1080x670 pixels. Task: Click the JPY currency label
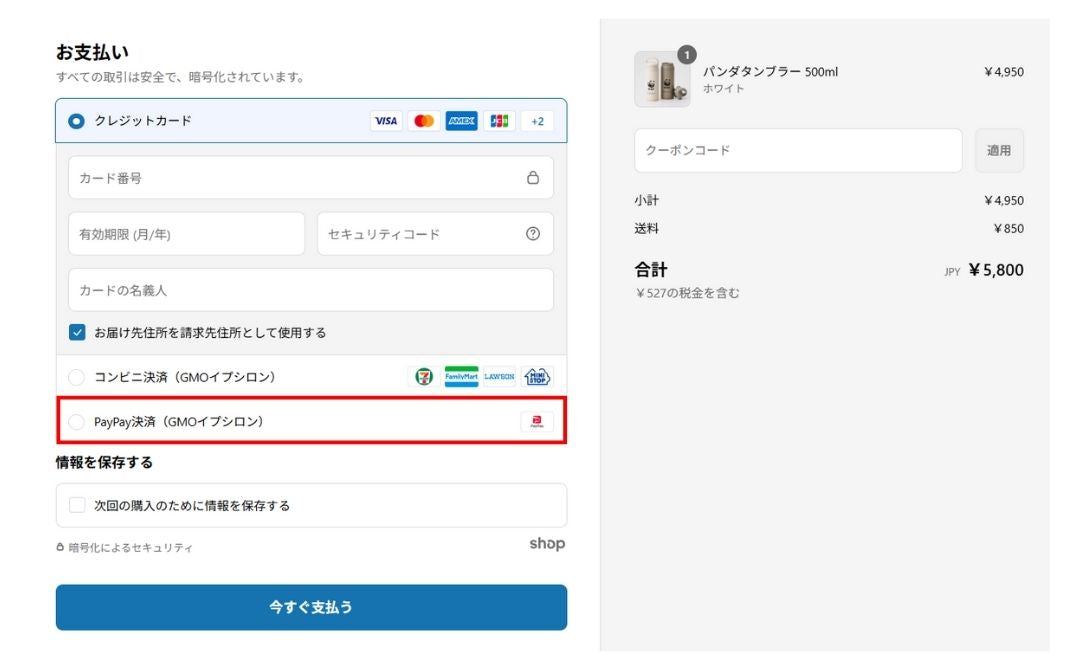tap(953, 272)
